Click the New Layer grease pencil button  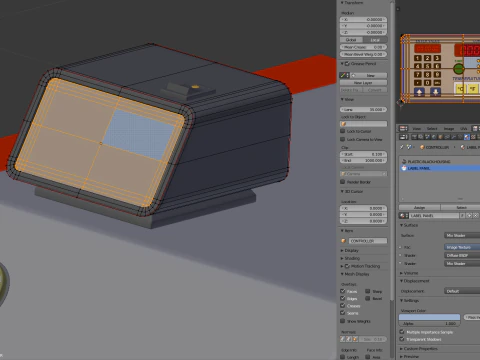pos(363,83)
